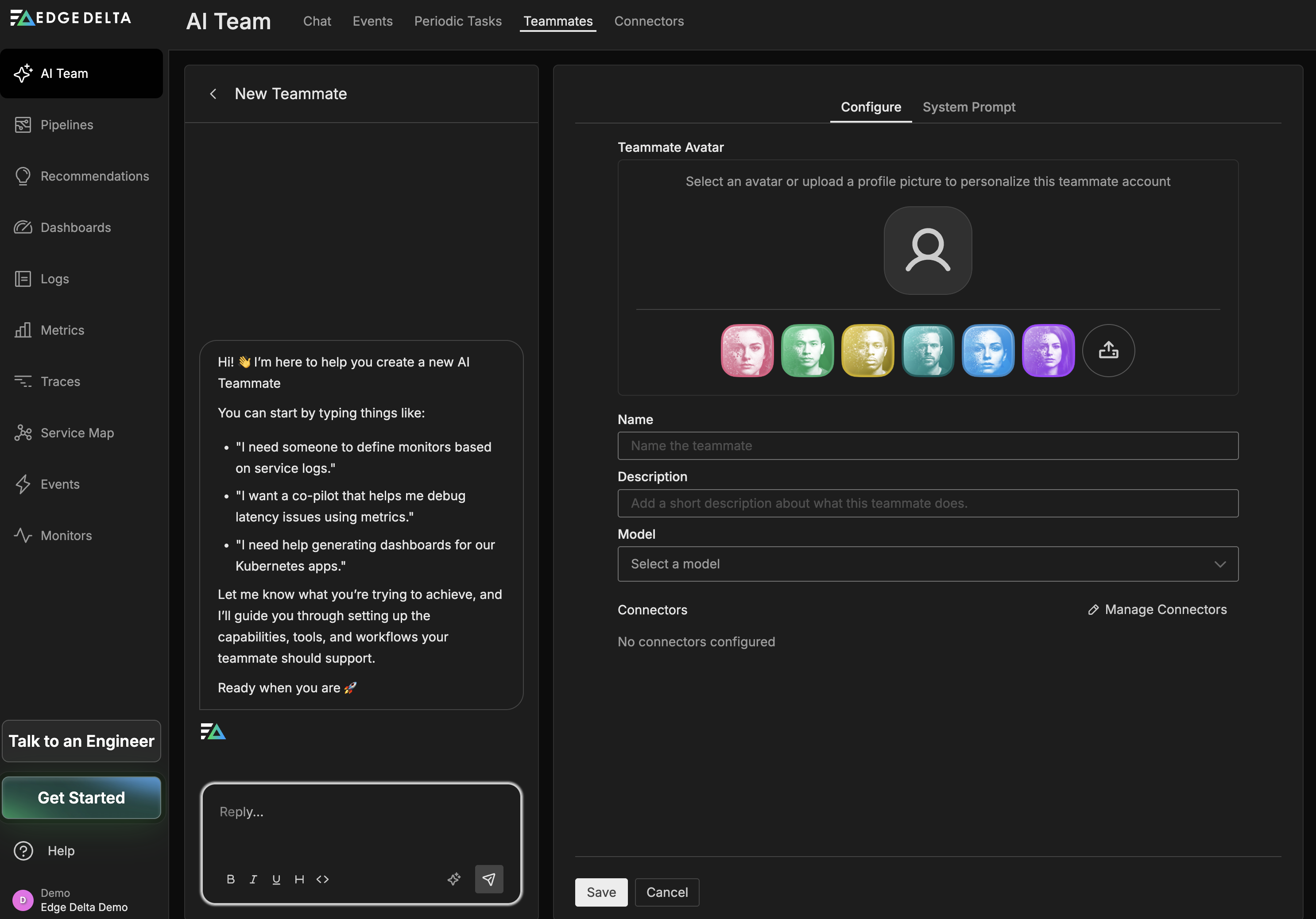Open the Select a model dropdown

tap(927, 564)
